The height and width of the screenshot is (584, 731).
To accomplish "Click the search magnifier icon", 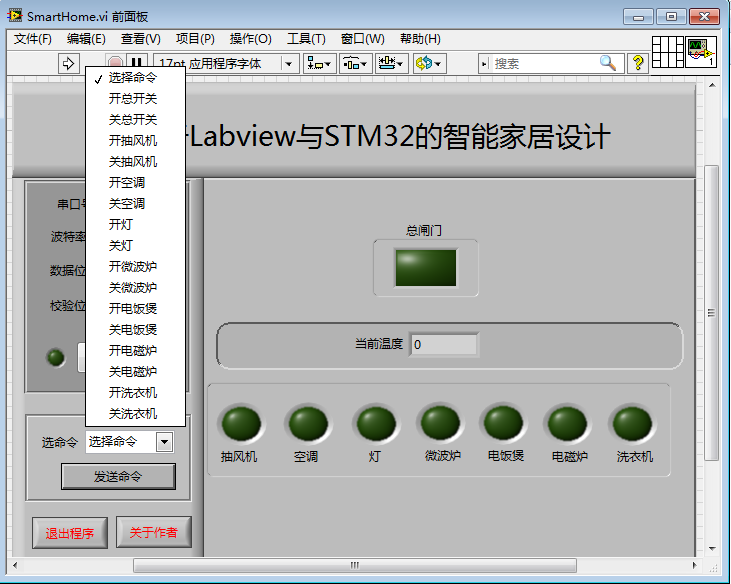I will 608,63.
